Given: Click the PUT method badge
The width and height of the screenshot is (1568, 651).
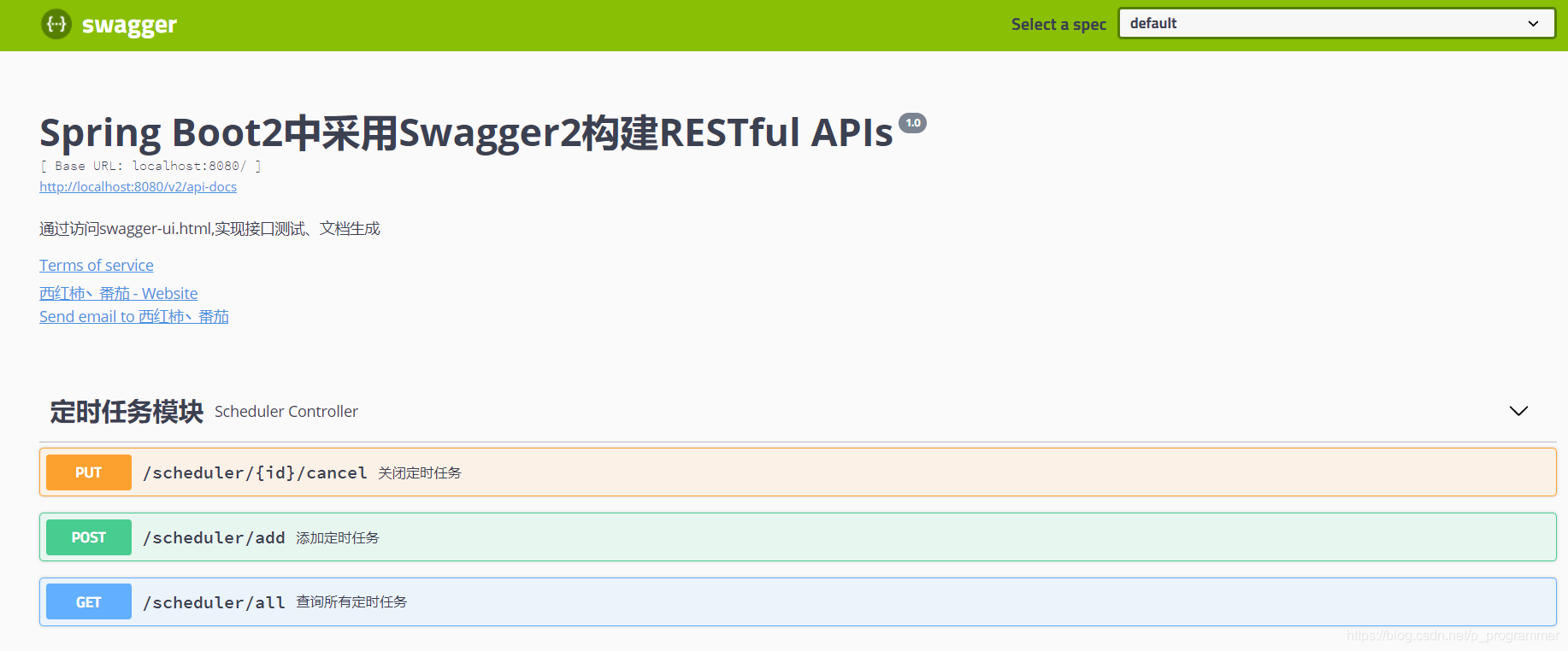Looking at the screenshot, I should [89, 472].
